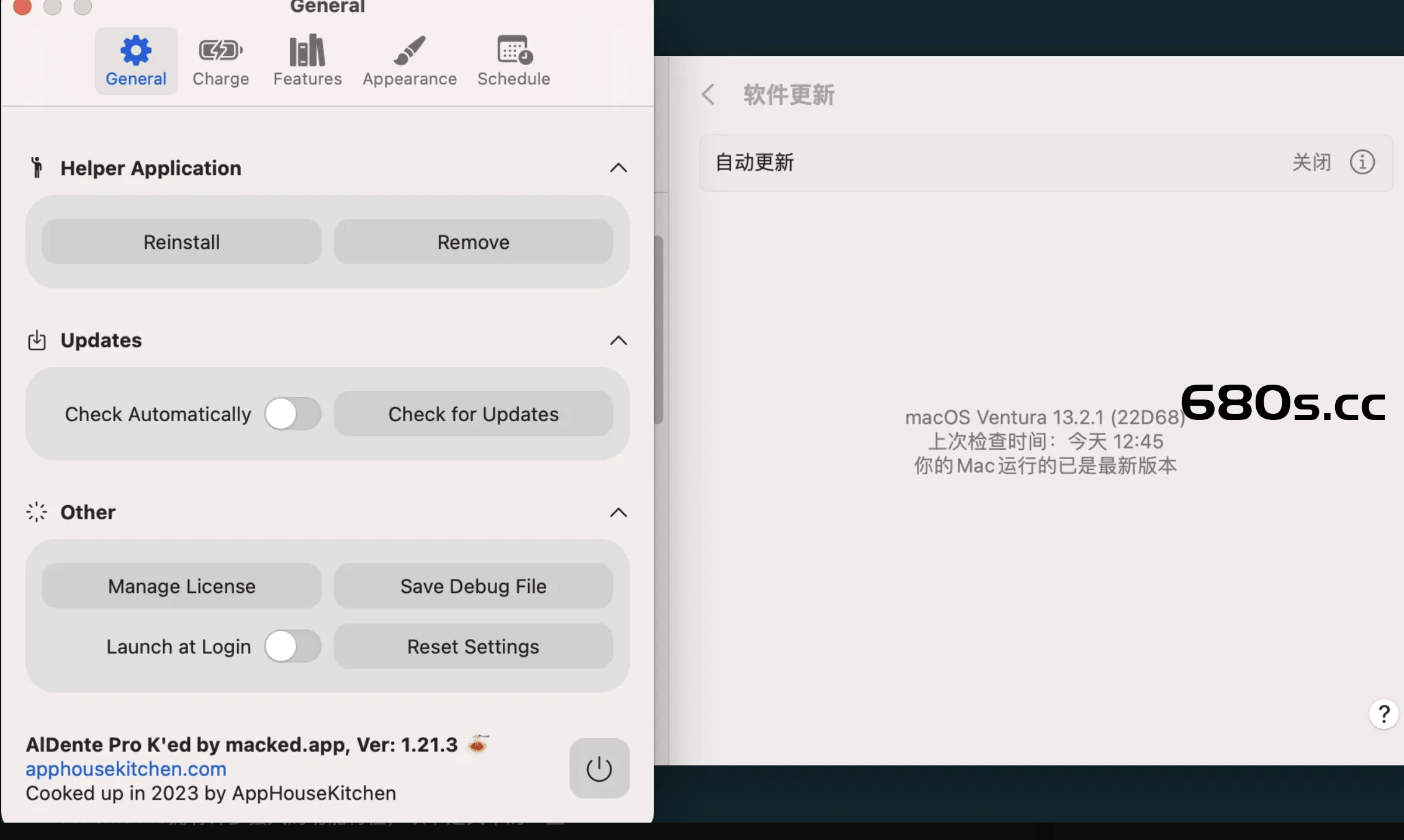
Task: Click the download icon beside Updates heading
Action: click(x=37, y=340)
